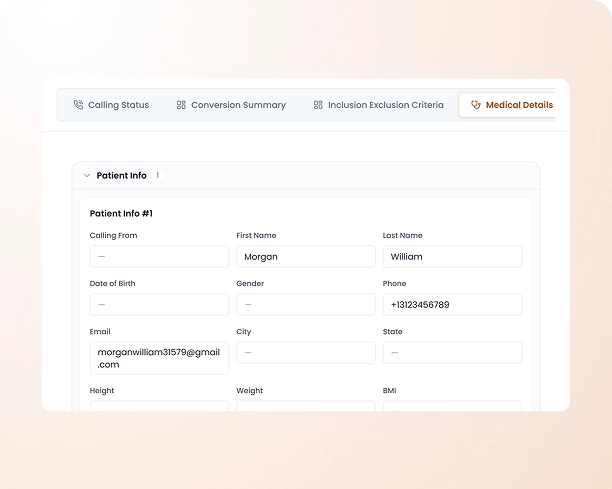Switch to Conversion Summary tab

(231, 105)
